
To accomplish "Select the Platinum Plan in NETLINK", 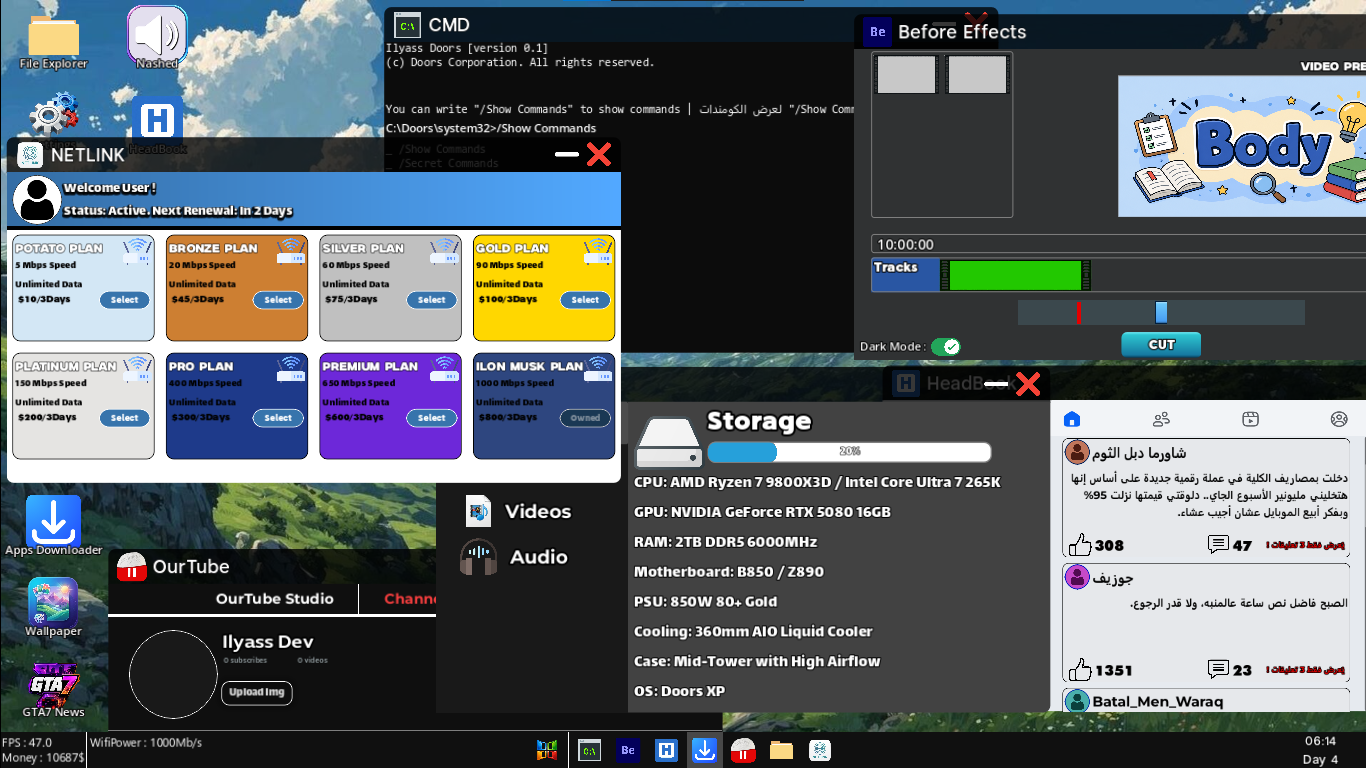I will pyautogui.click(x=125, y=418).
